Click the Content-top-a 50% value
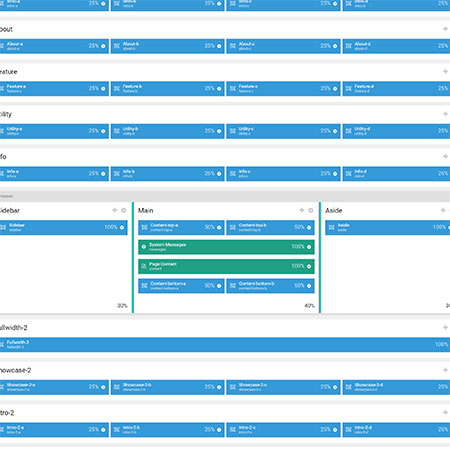 coord(209,227)
